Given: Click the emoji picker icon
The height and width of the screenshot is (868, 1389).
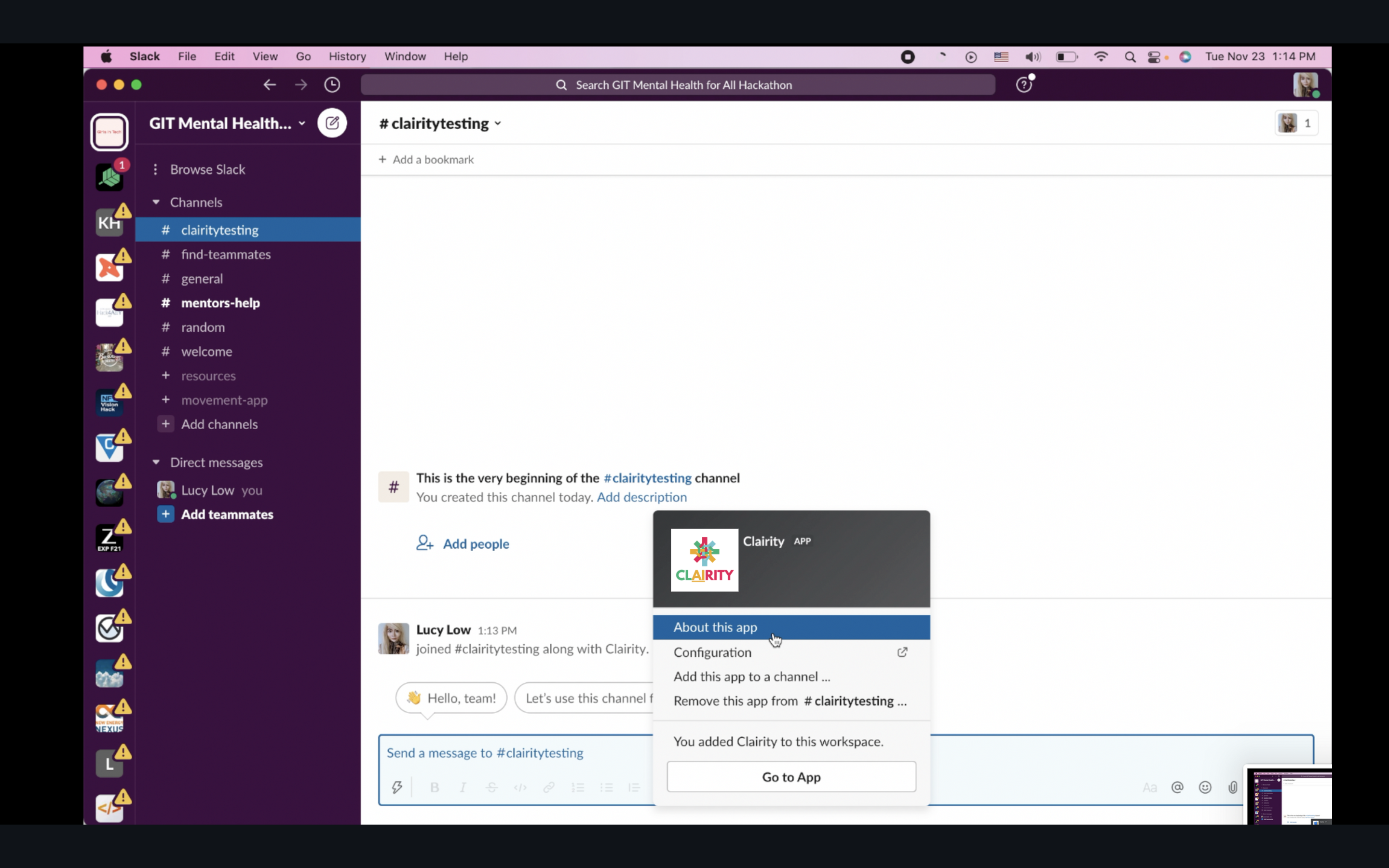Looking at the screenshot, I should 1205,787.
